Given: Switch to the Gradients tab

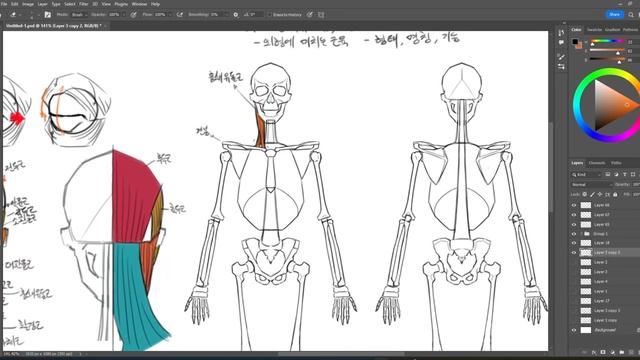Looking at the screenshot, I should coord(613,29).
